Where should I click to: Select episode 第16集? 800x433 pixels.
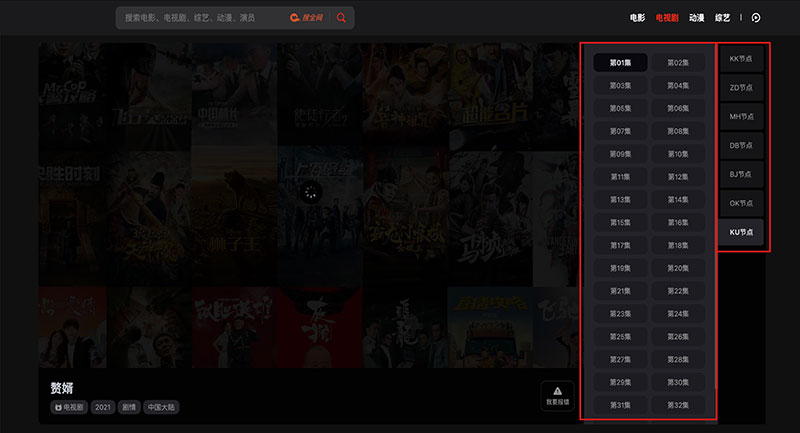(x=678, y=222)
